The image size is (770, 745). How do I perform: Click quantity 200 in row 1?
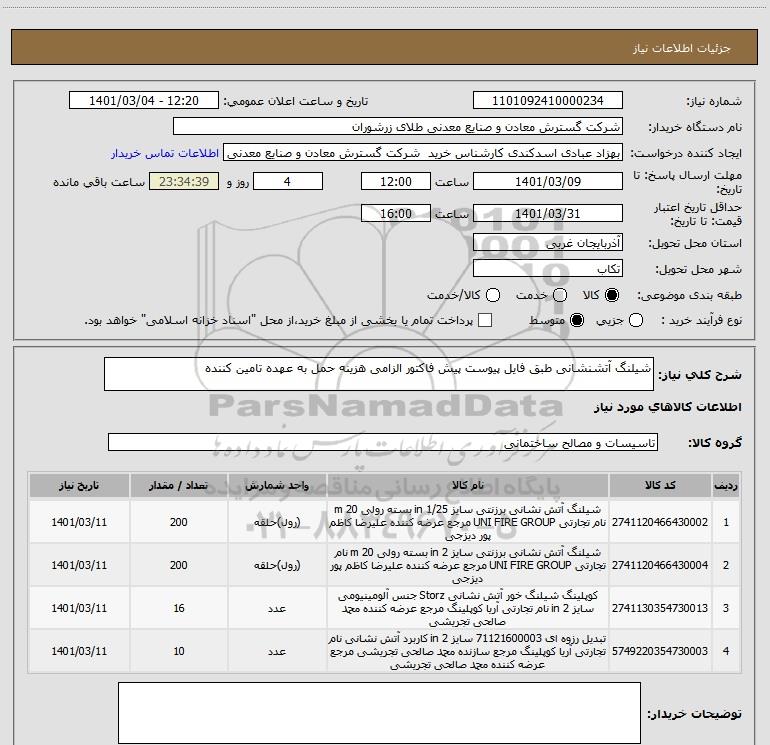179,522
